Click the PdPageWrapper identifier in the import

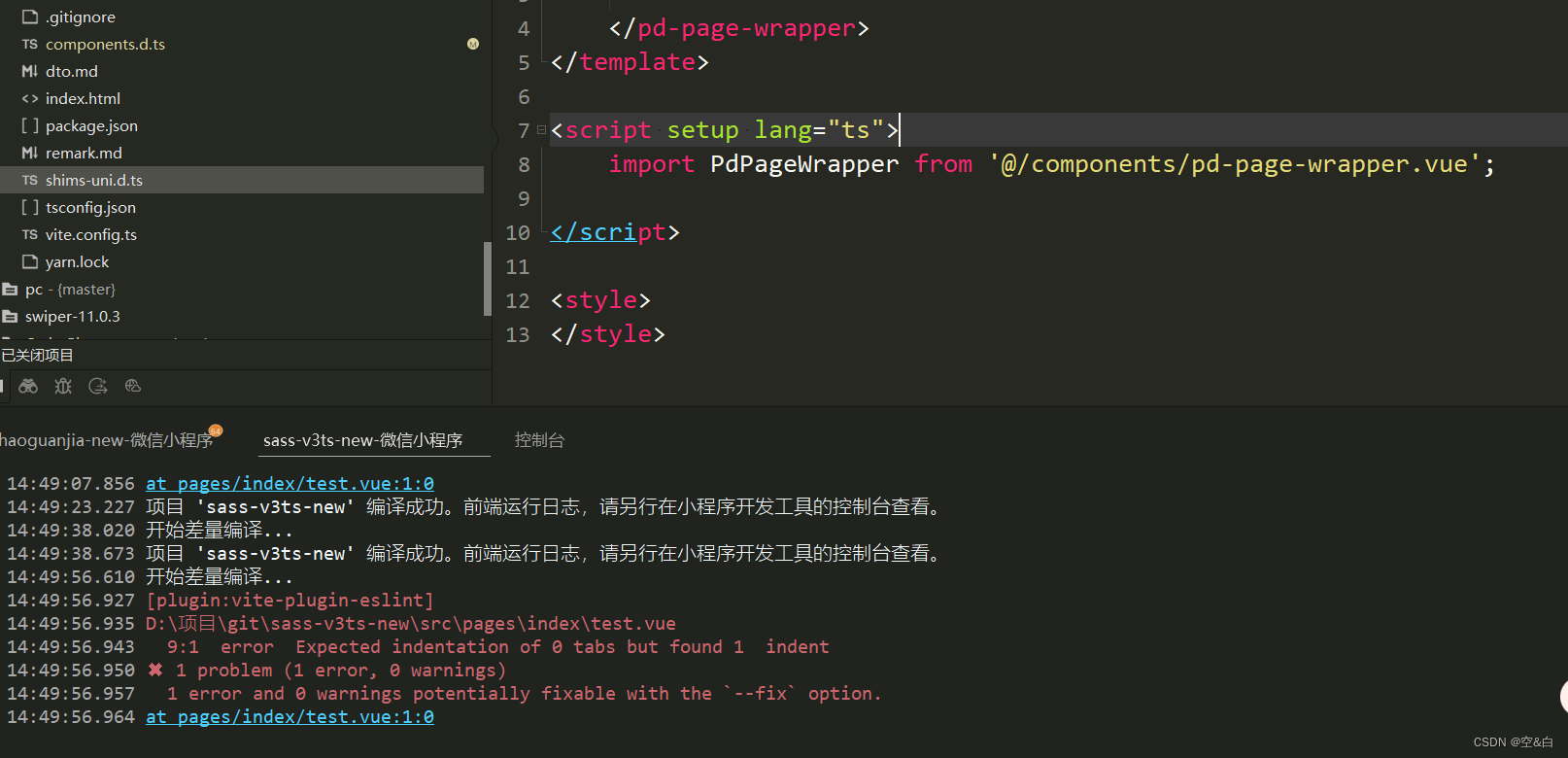[x=804, y=164]
